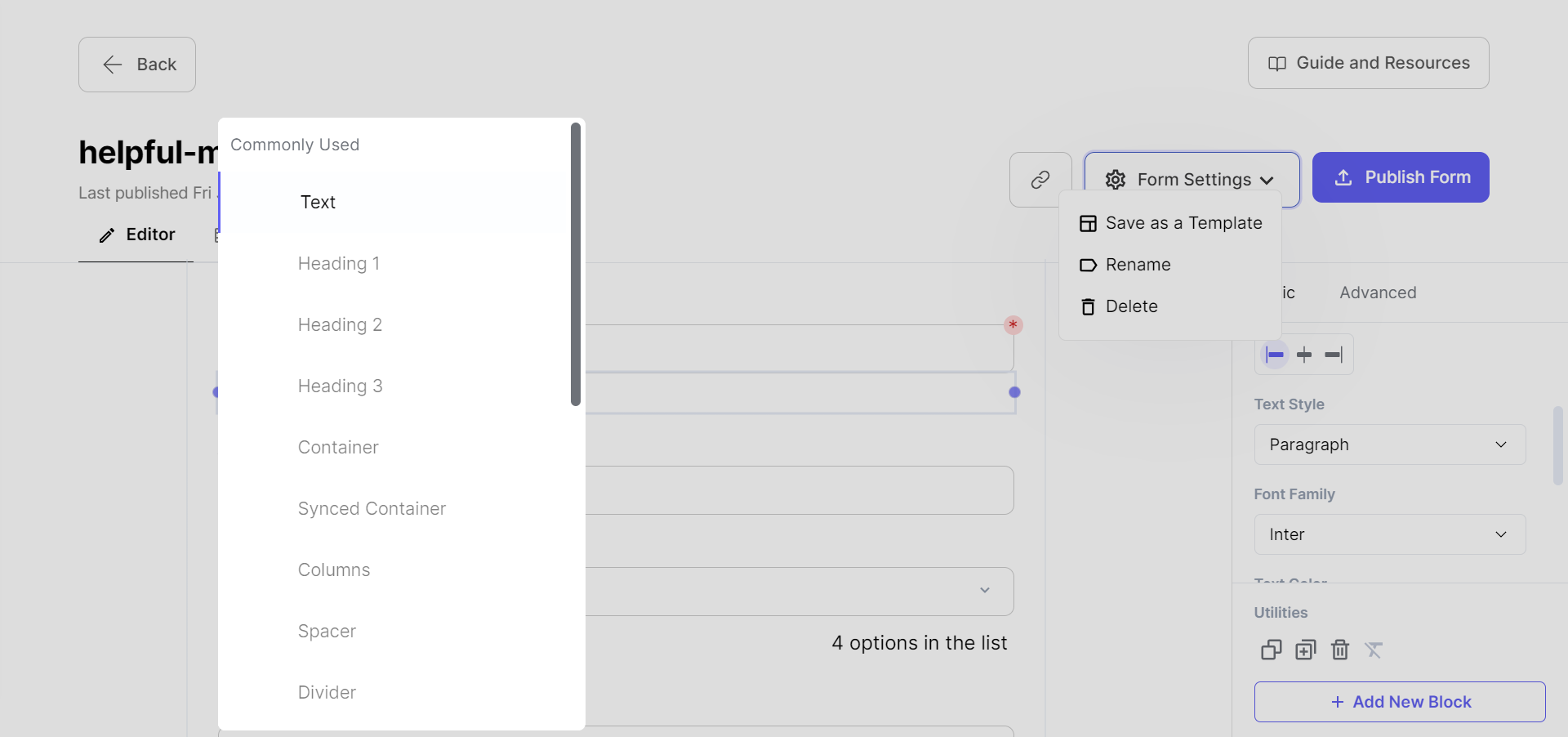Open the Inter font family dropdown
Screen dimensions: 1568x737
[1389, 534]
